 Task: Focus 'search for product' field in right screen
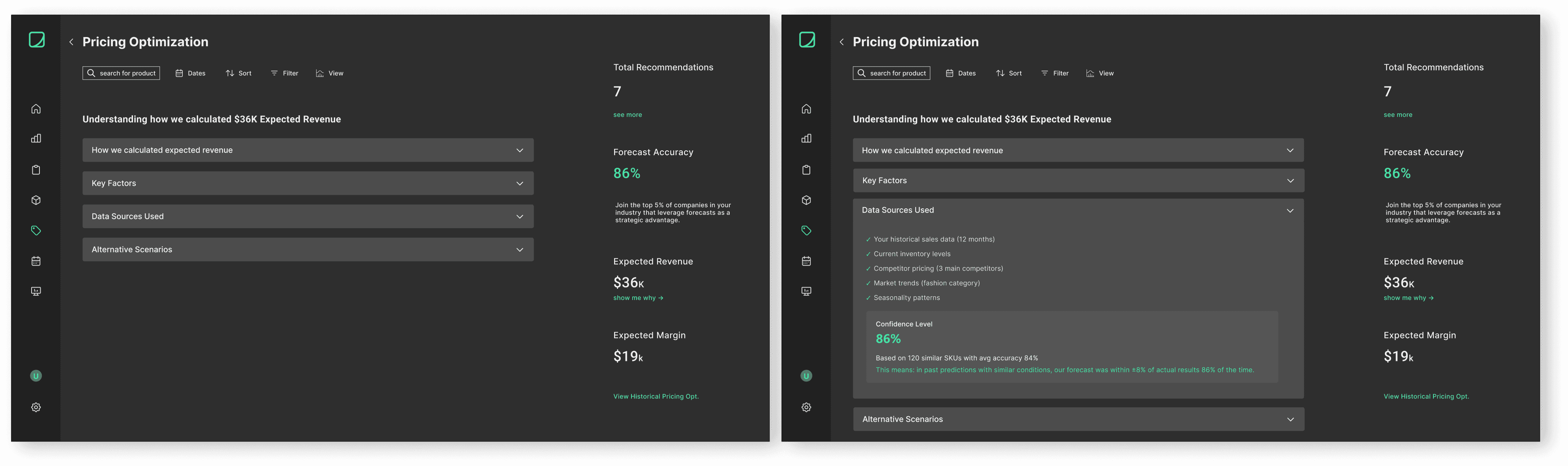[891, 73]
